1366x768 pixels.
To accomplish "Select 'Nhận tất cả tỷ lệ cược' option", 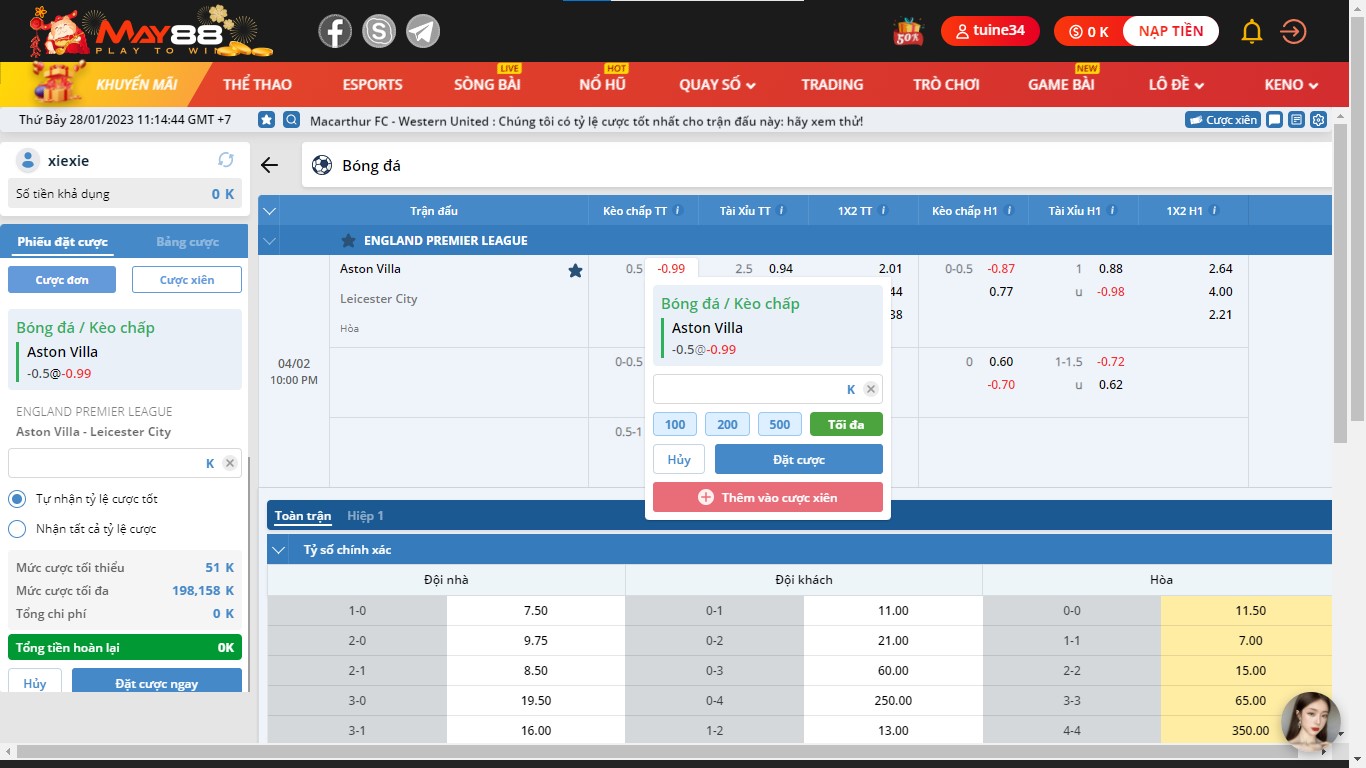I will [x=17, y=529].
